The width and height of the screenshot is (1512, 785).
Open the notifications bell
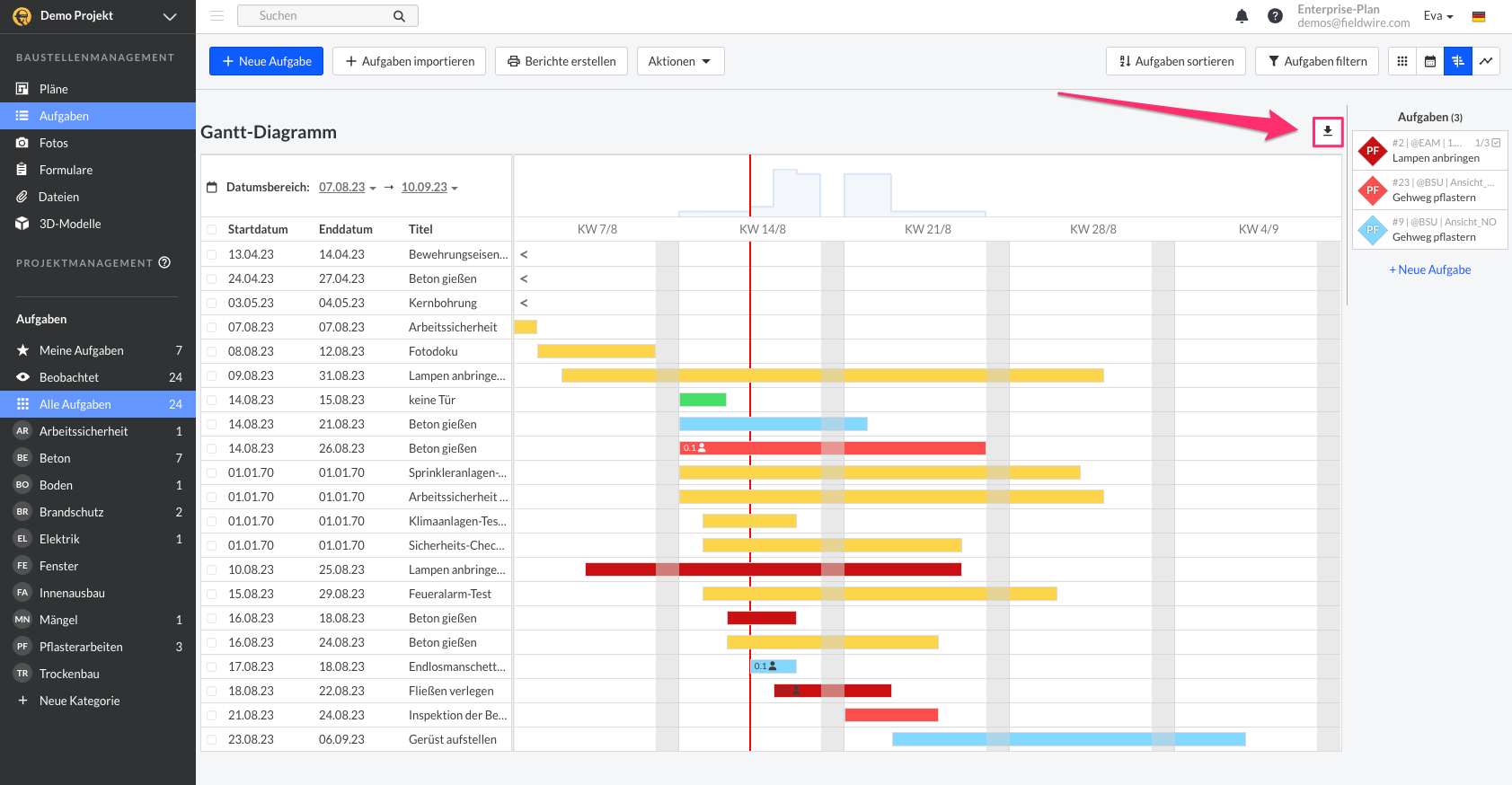click(x=1242, y=16)
